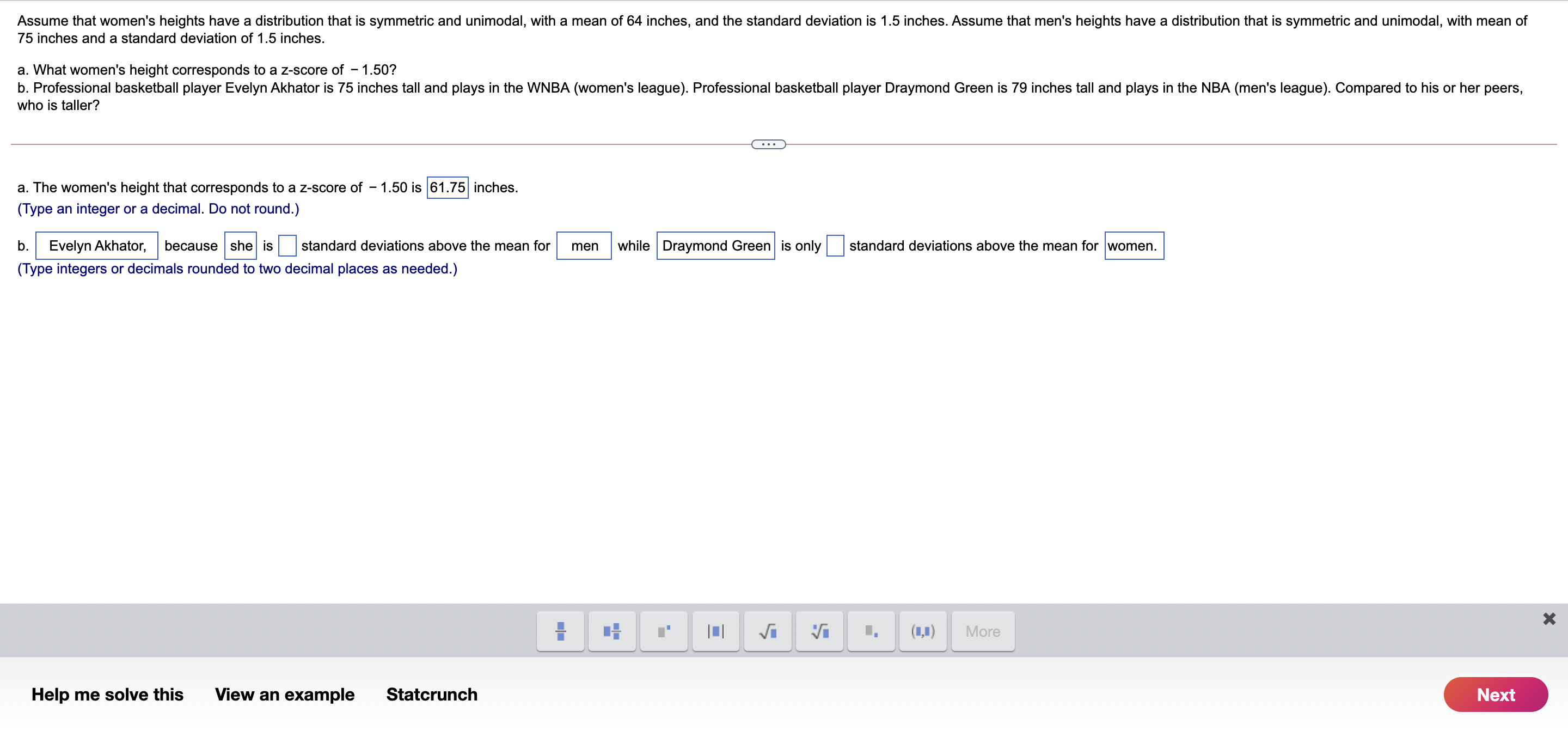Click the Next button
The width and height of the screenshot is (1568, 731).
[1496, 694]
